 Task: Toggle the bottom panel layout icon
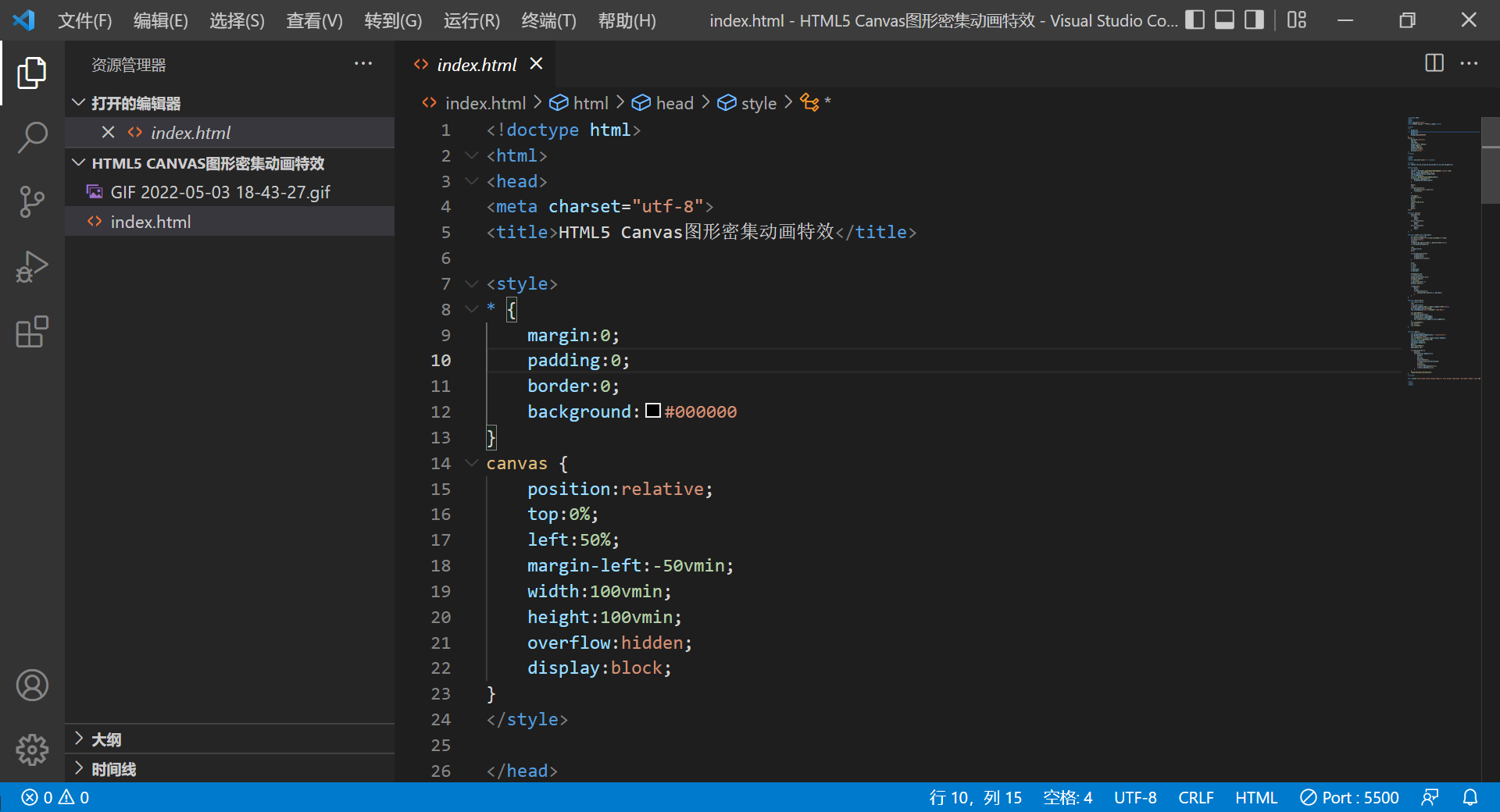point(1224,20)
